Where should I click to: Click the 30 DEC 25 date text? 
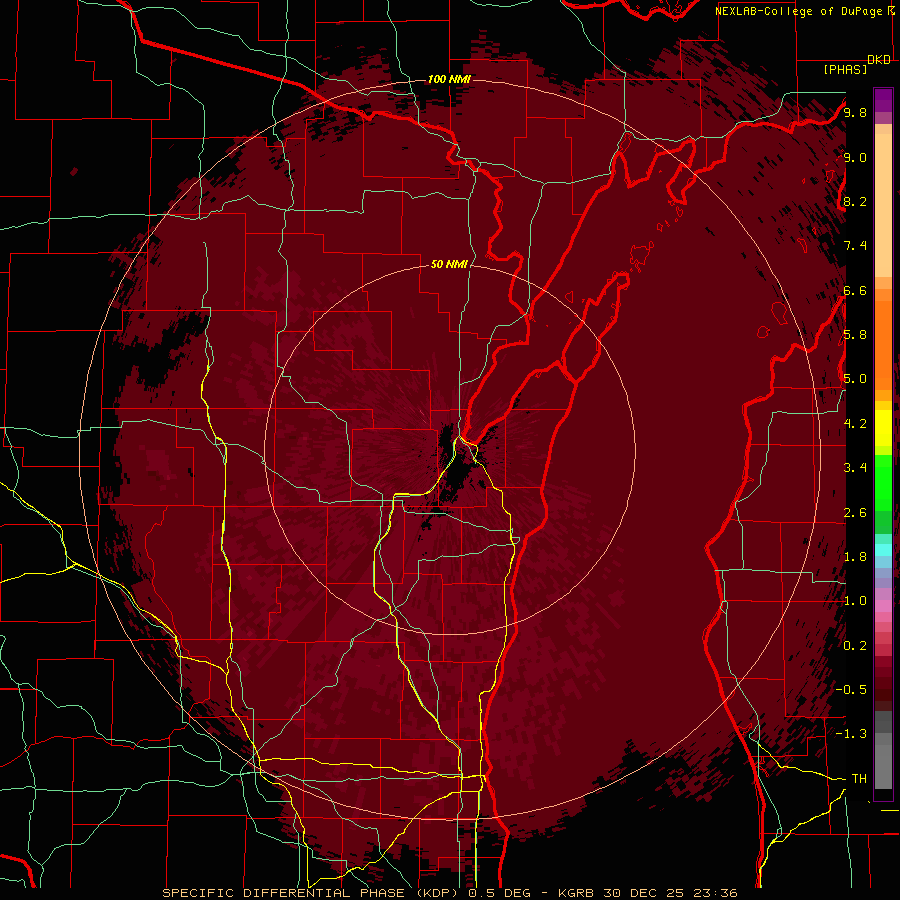pos(645,893)
